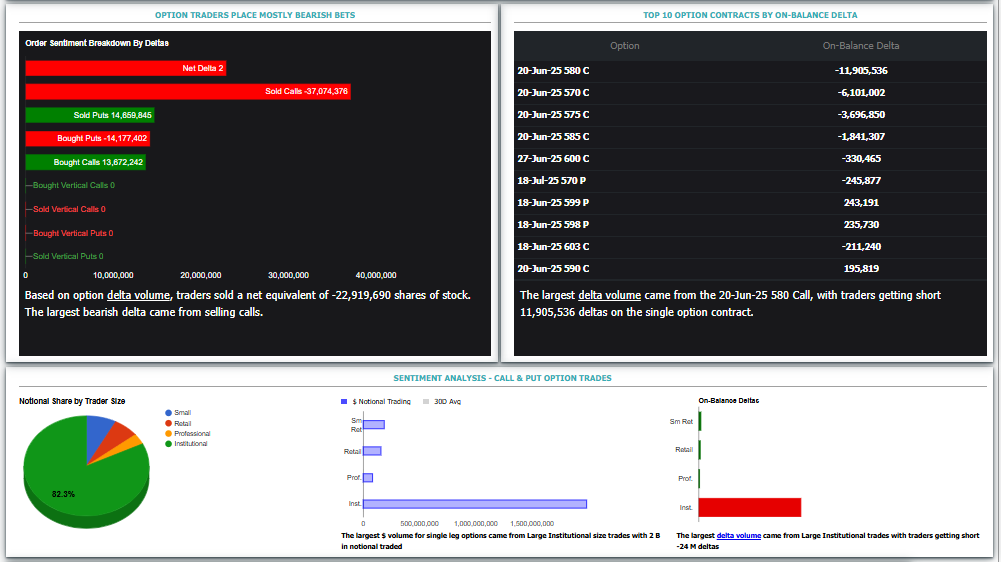The height and width of the screenshot is (562, 1001).
Task: Click the Sold Vertical Puts 0 label
Action: pos(68,256)
